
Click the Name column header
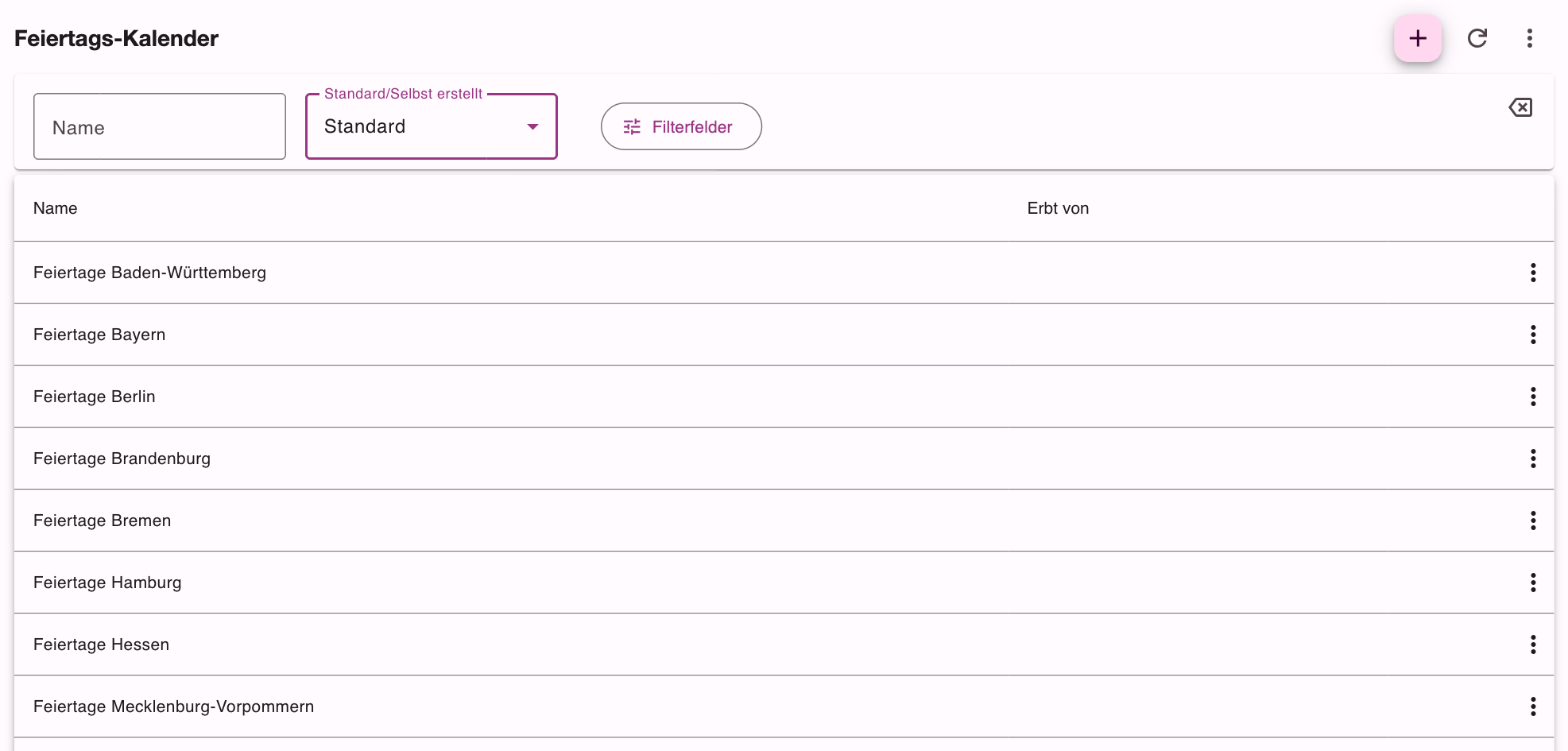click(56, 208)
